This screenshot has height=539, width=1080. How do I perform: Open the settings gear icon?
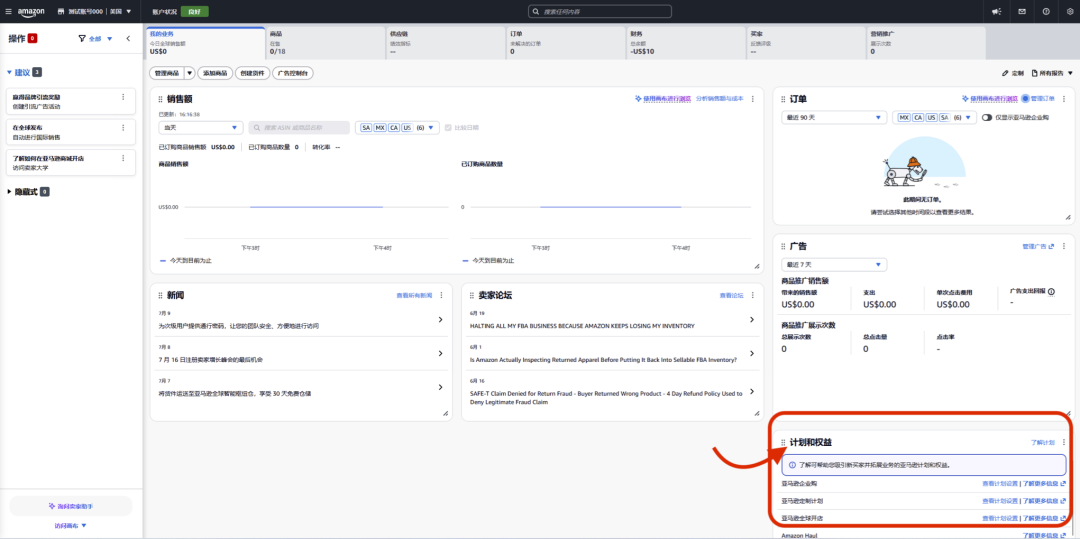[x=1070, y=11]
